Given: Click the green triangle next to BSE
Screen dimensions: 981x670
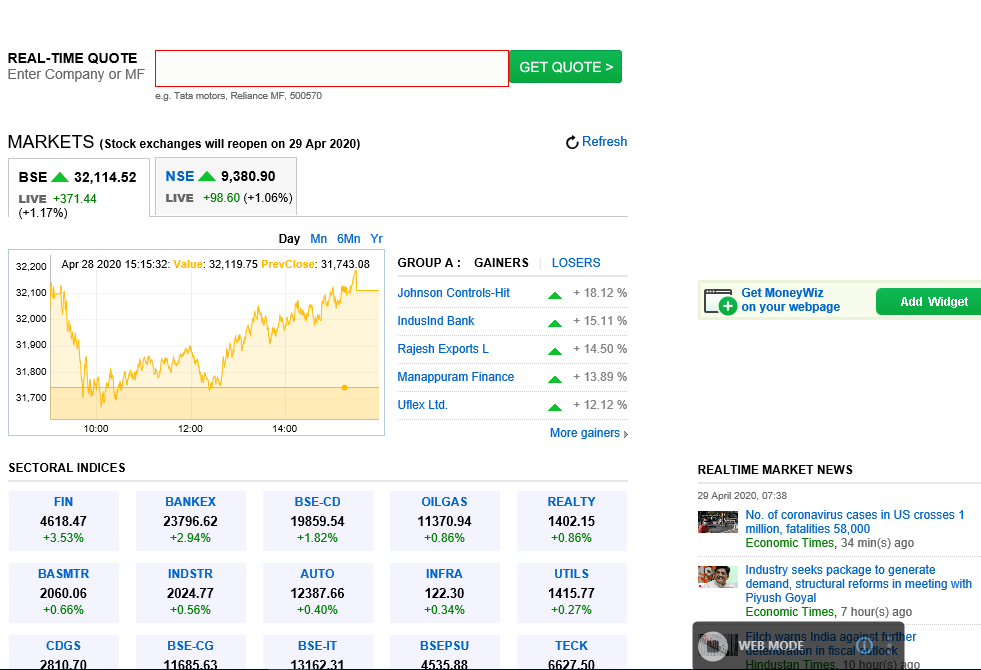Looking at the screenshot, I should [60, 177].
